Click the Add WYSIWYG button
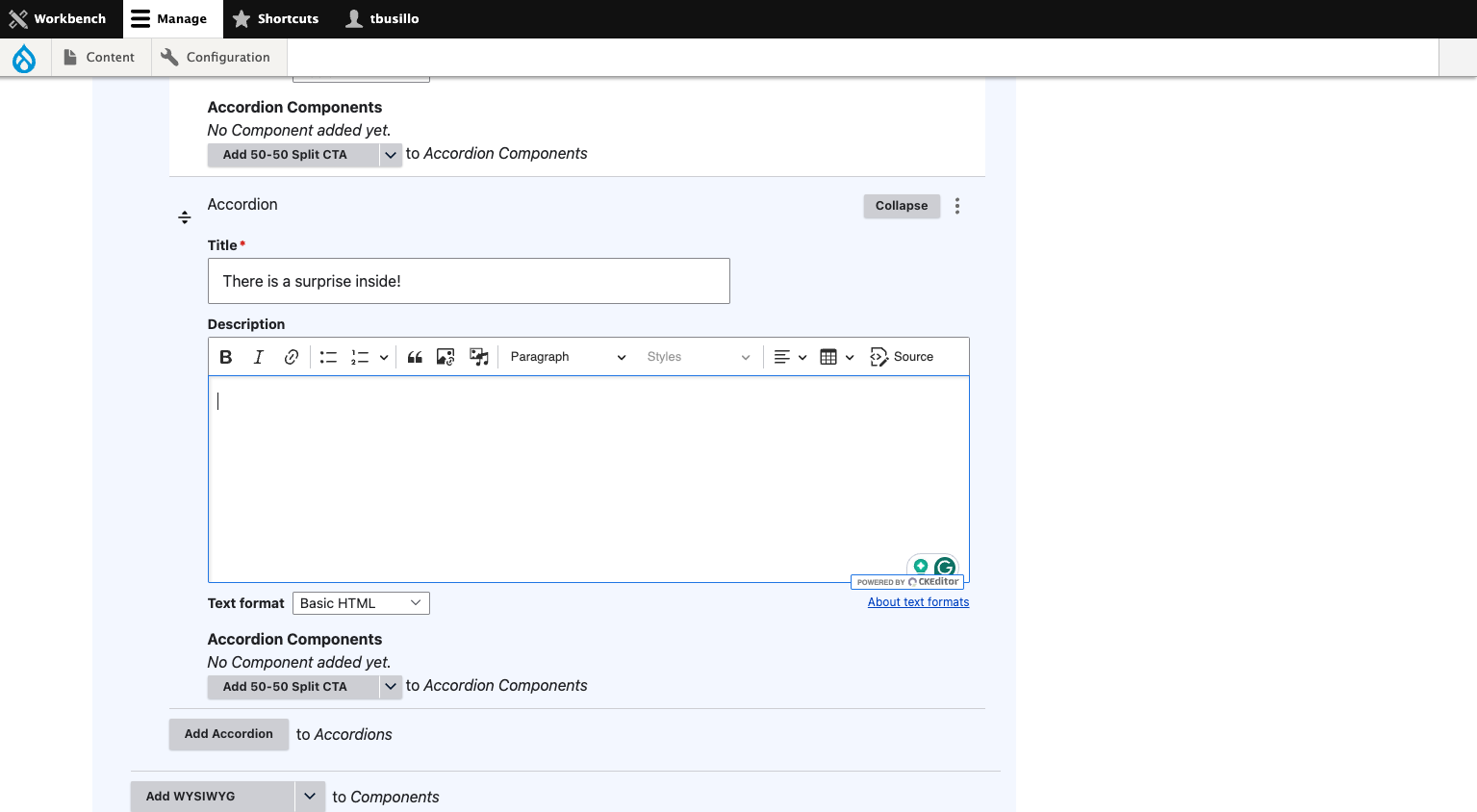1477x812 pixels. coord(213,797)
